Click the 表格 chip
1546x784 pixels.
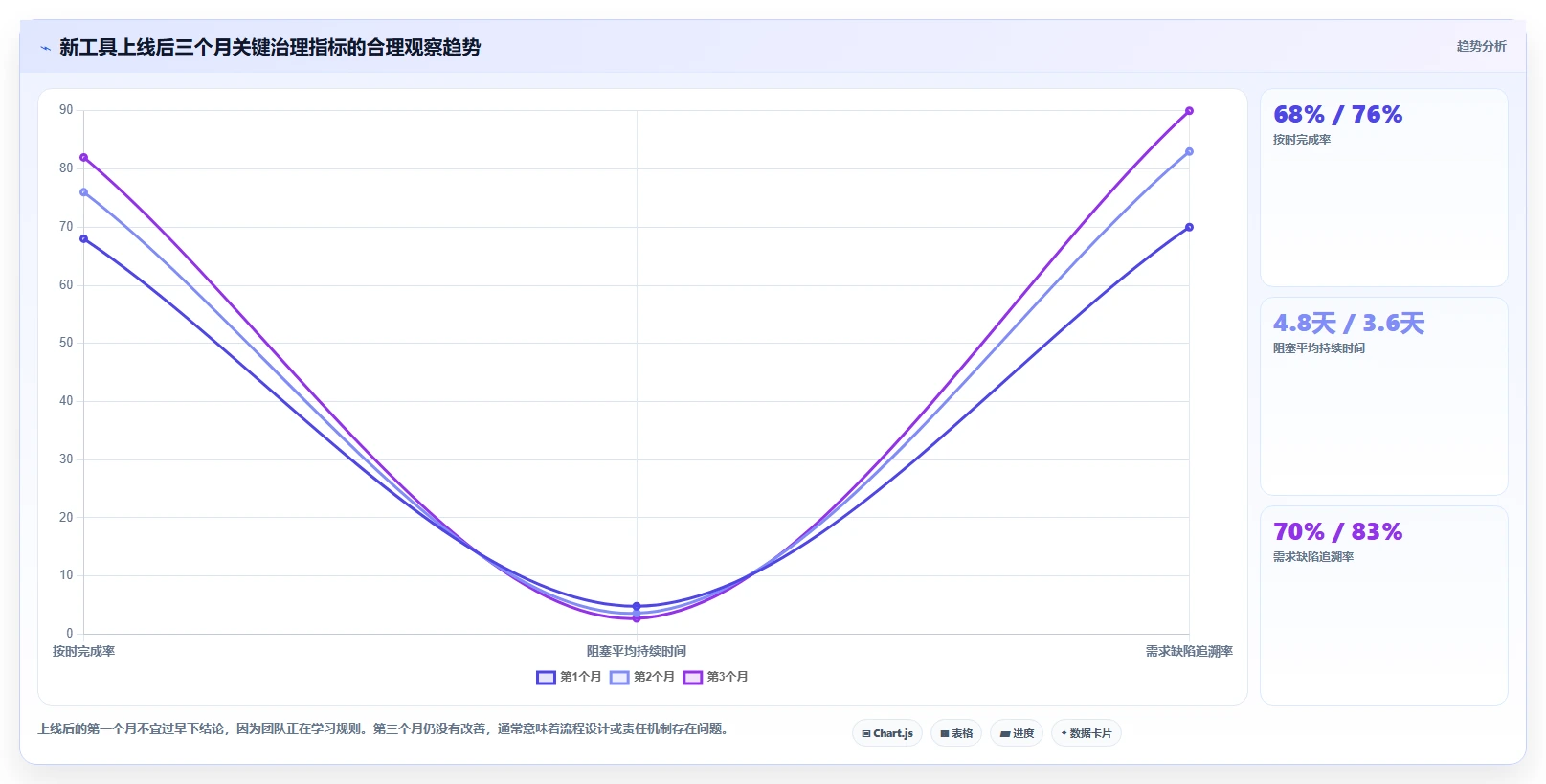(x=956, y=733)
